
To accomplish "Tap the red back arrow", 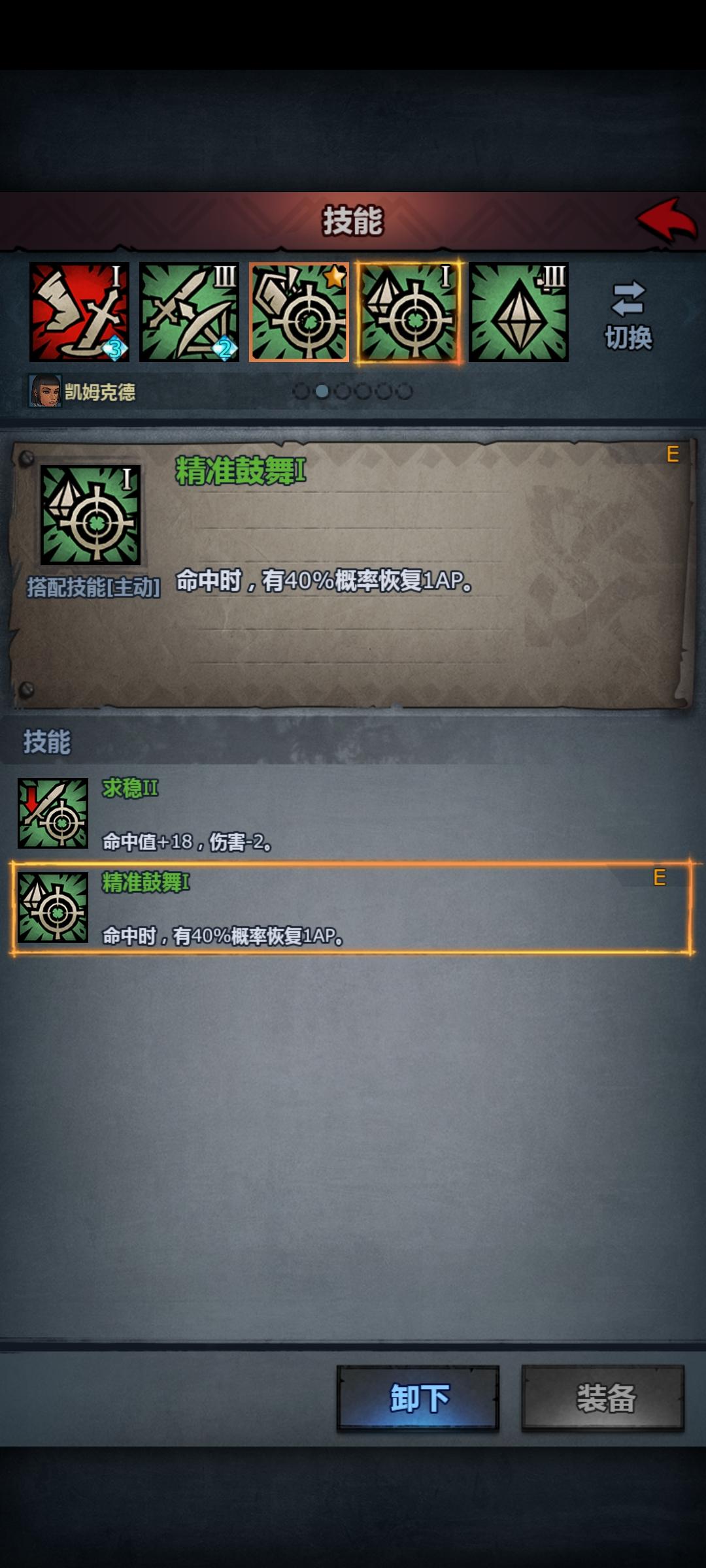I will [x=667, y=220].
